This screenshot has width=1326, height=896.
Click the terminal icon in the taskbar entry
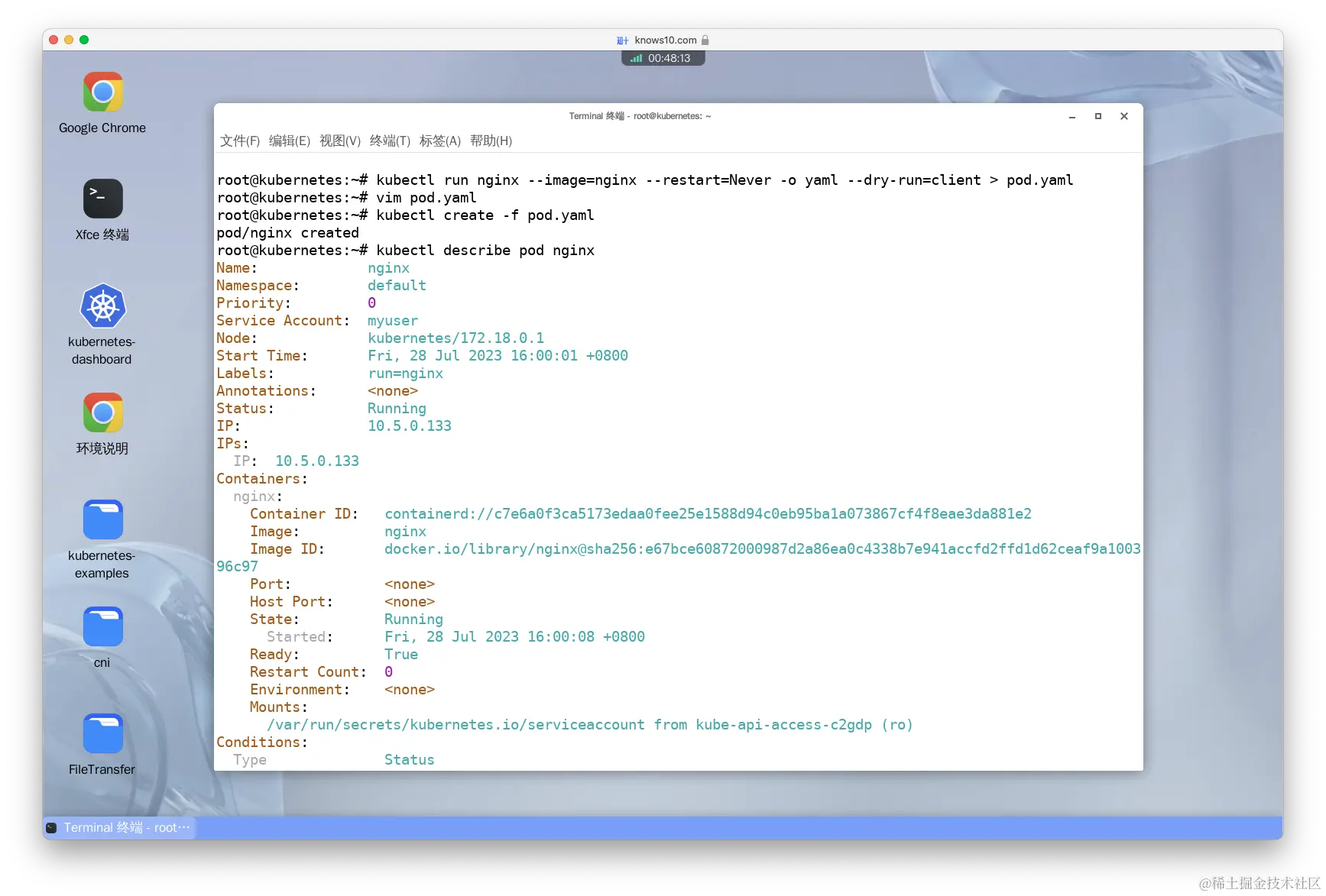pyautogui.click(x=50, y=827)
